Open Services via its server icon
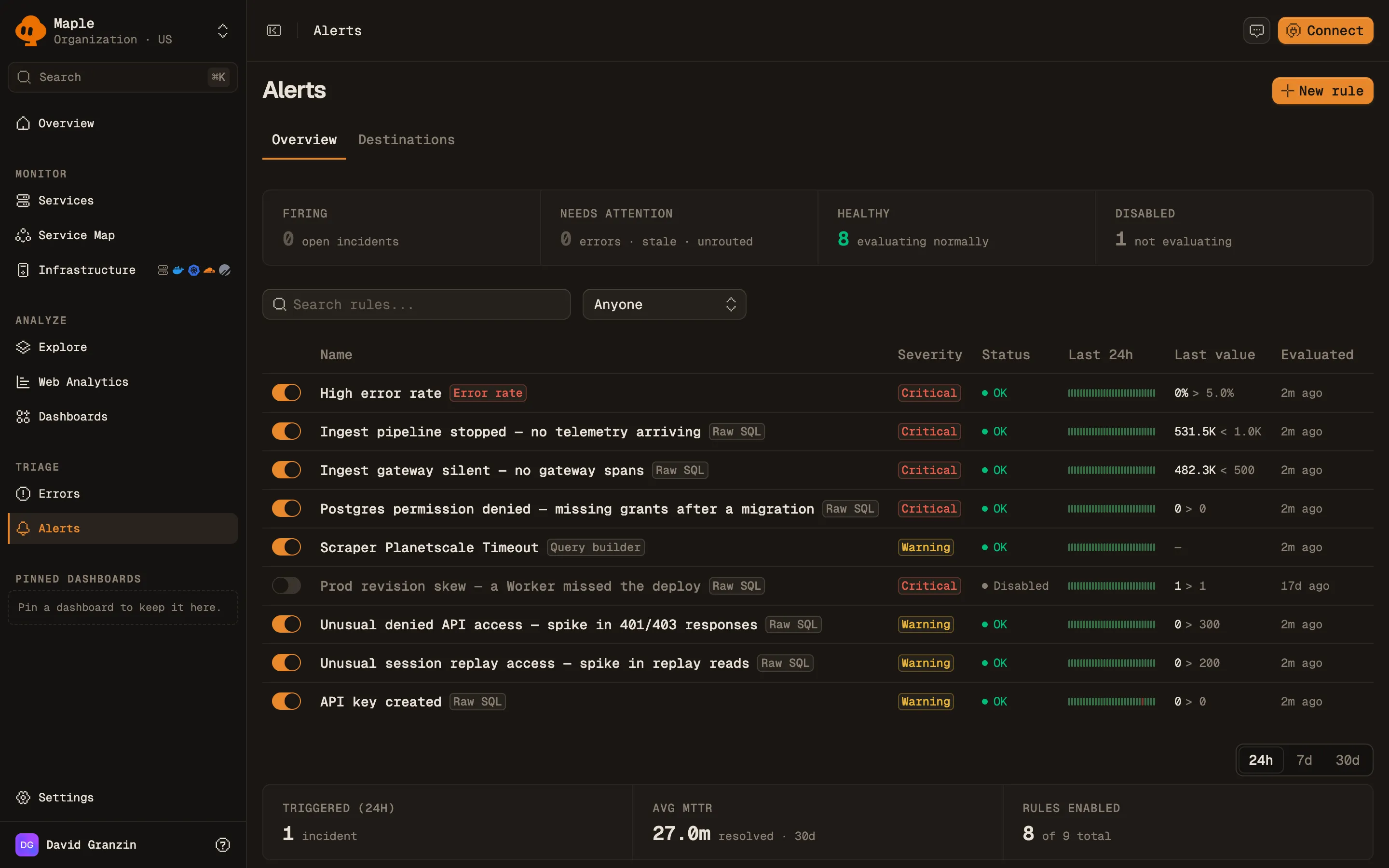 tap(23, 200)
